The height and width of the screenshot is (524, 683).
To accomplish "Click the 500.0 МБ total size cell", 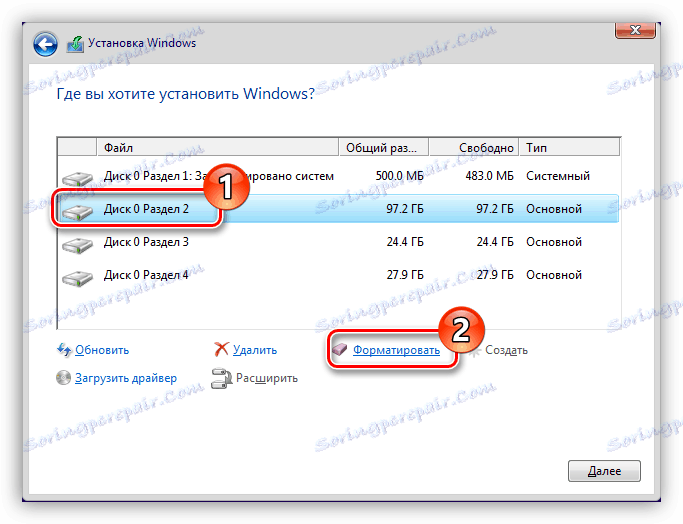I will 399,176.
